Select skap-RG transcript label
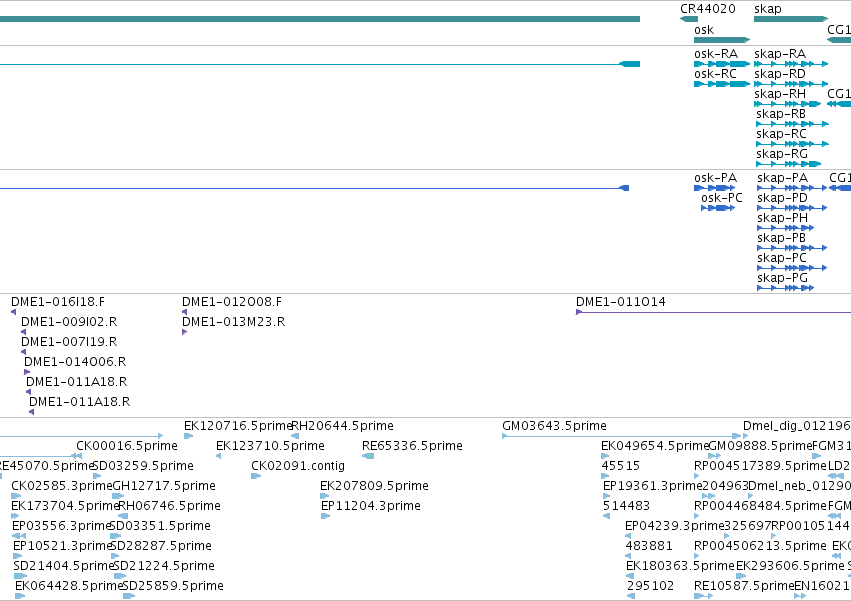This screenshot has width=851, height=601. pos(782,154)
